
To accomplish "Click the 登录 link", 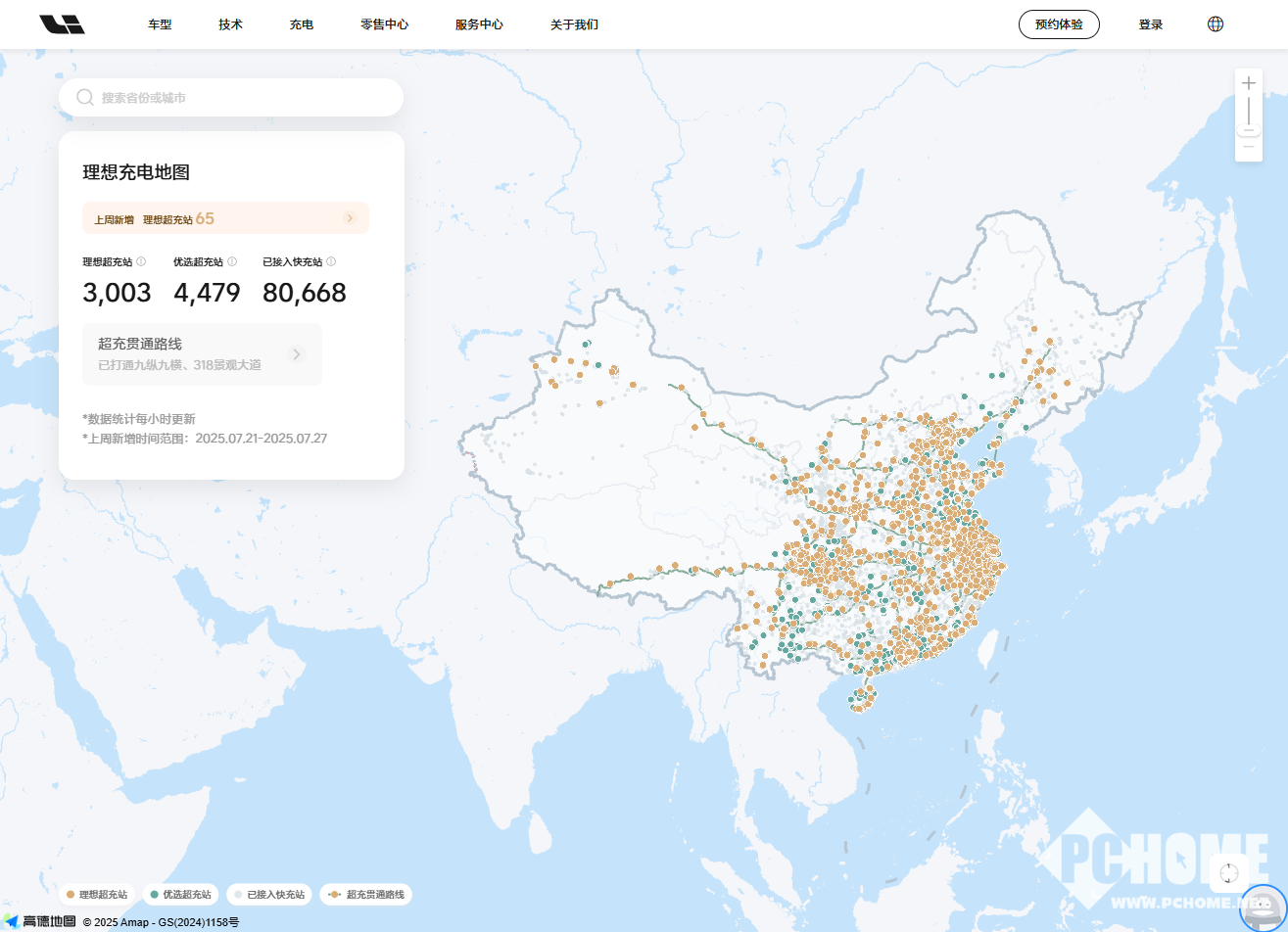I will [x=1151, y=24].
